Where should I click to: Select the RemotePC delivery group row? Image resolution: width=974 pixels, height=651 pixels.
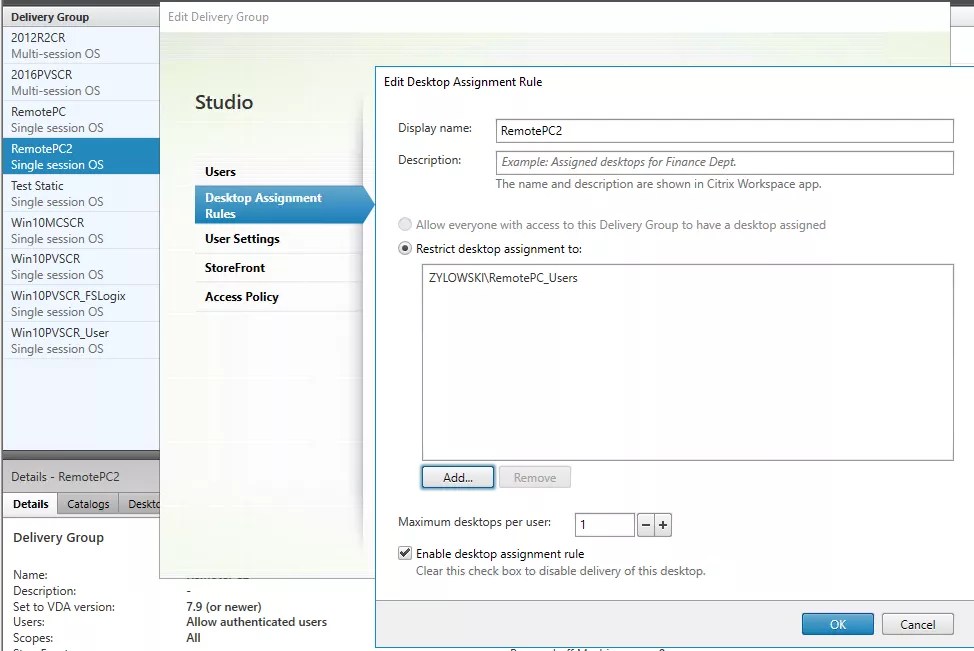click(x=81, y=119)
